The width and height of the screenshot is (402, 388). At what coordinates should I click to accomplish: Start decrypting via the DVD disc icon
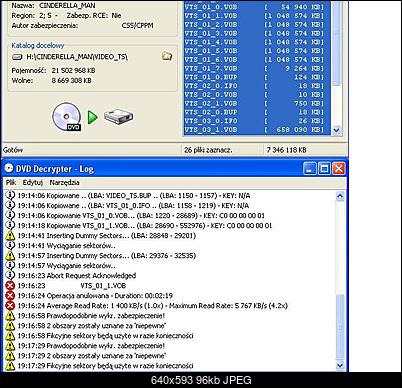(67, 117)
